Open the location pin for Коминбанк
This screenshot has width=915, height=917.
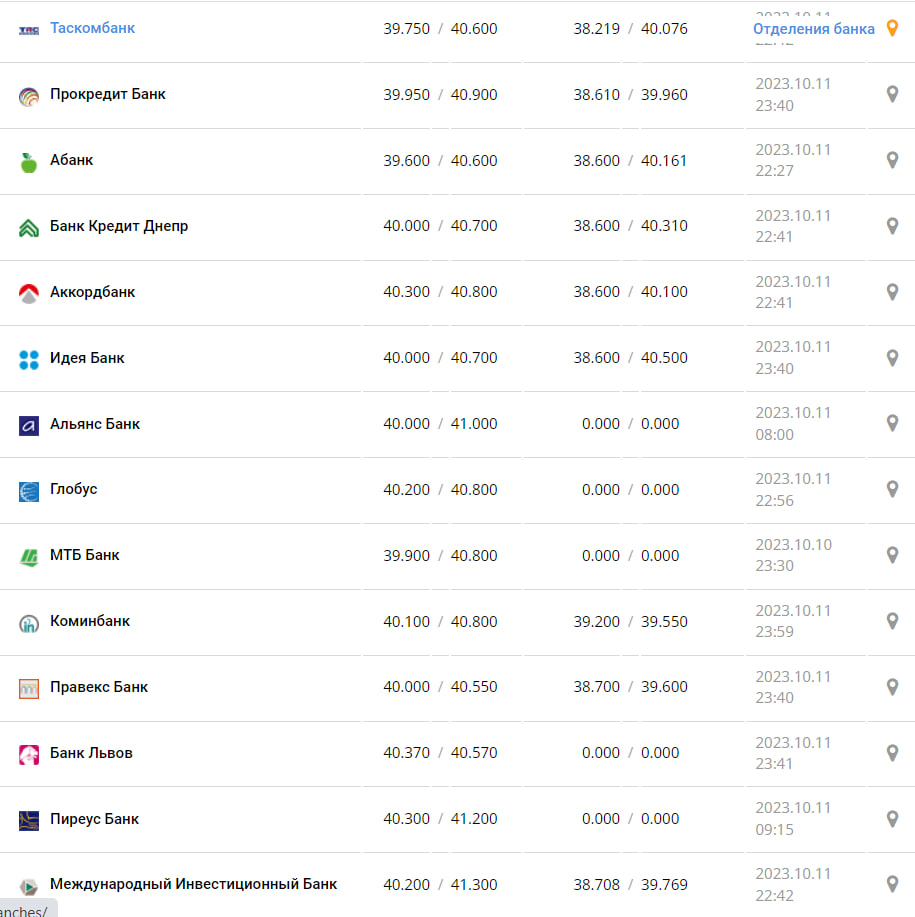tap(893, 621)
